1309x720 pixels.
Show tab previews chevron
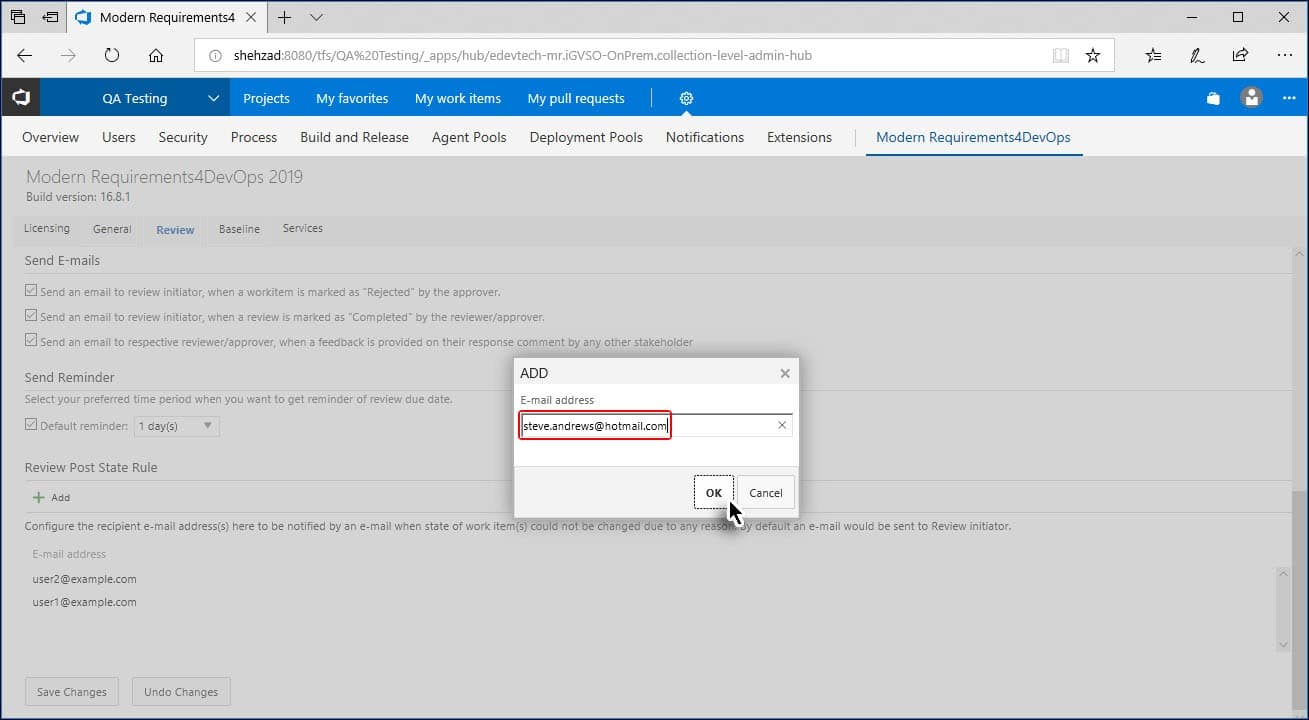pyautogui.click(x=316, y=17)
